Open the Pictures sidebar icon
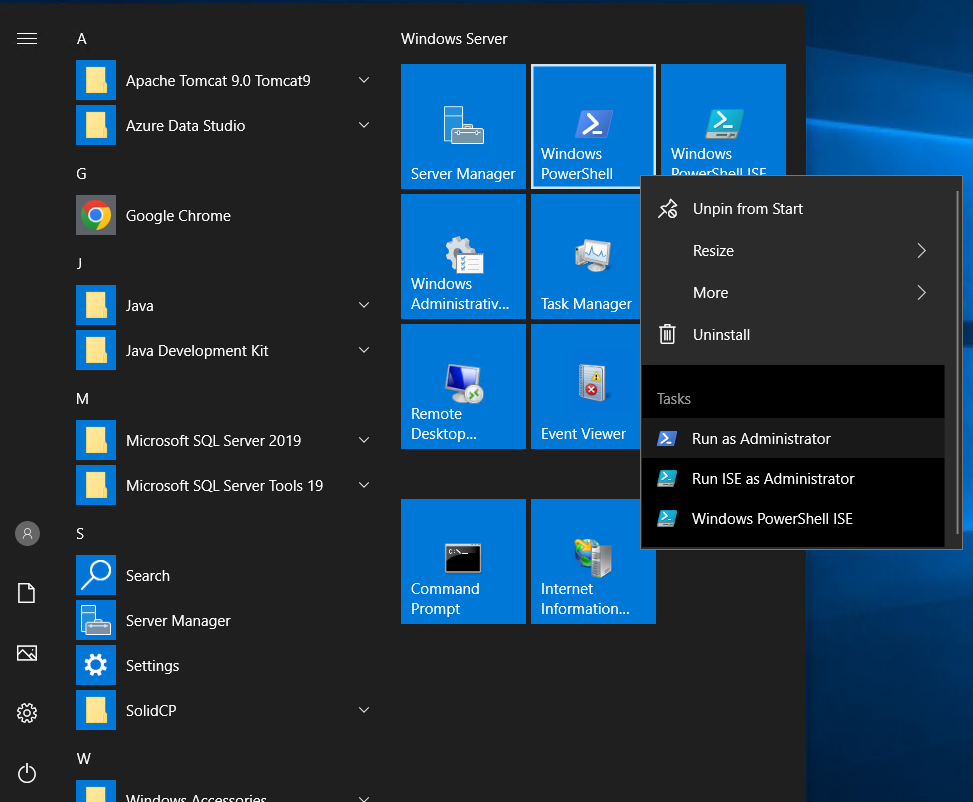 27,652
